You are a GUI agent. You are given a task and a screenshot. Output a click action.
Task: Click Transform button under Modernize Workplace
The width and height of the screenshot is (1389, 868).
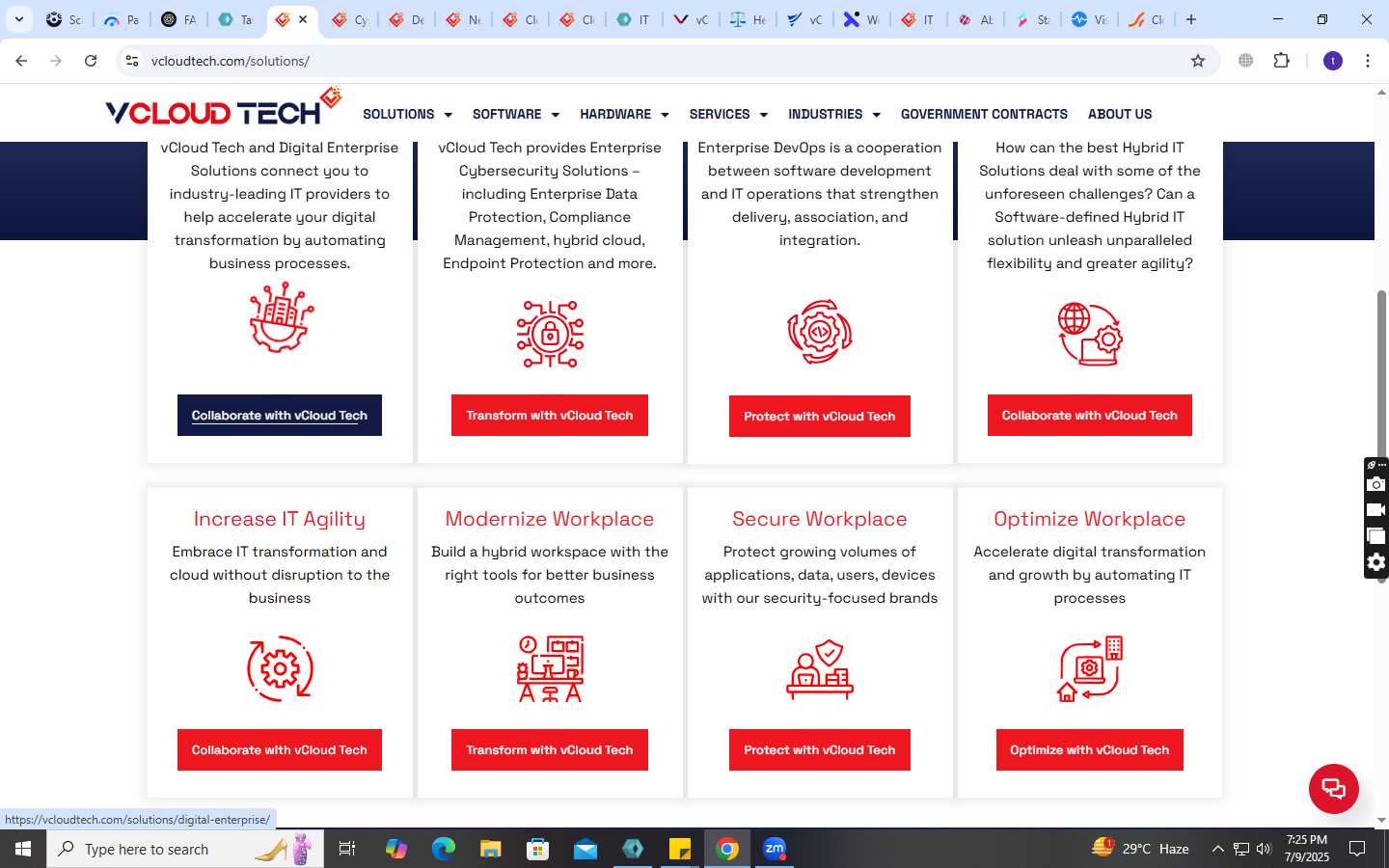[x=550, y=750]
